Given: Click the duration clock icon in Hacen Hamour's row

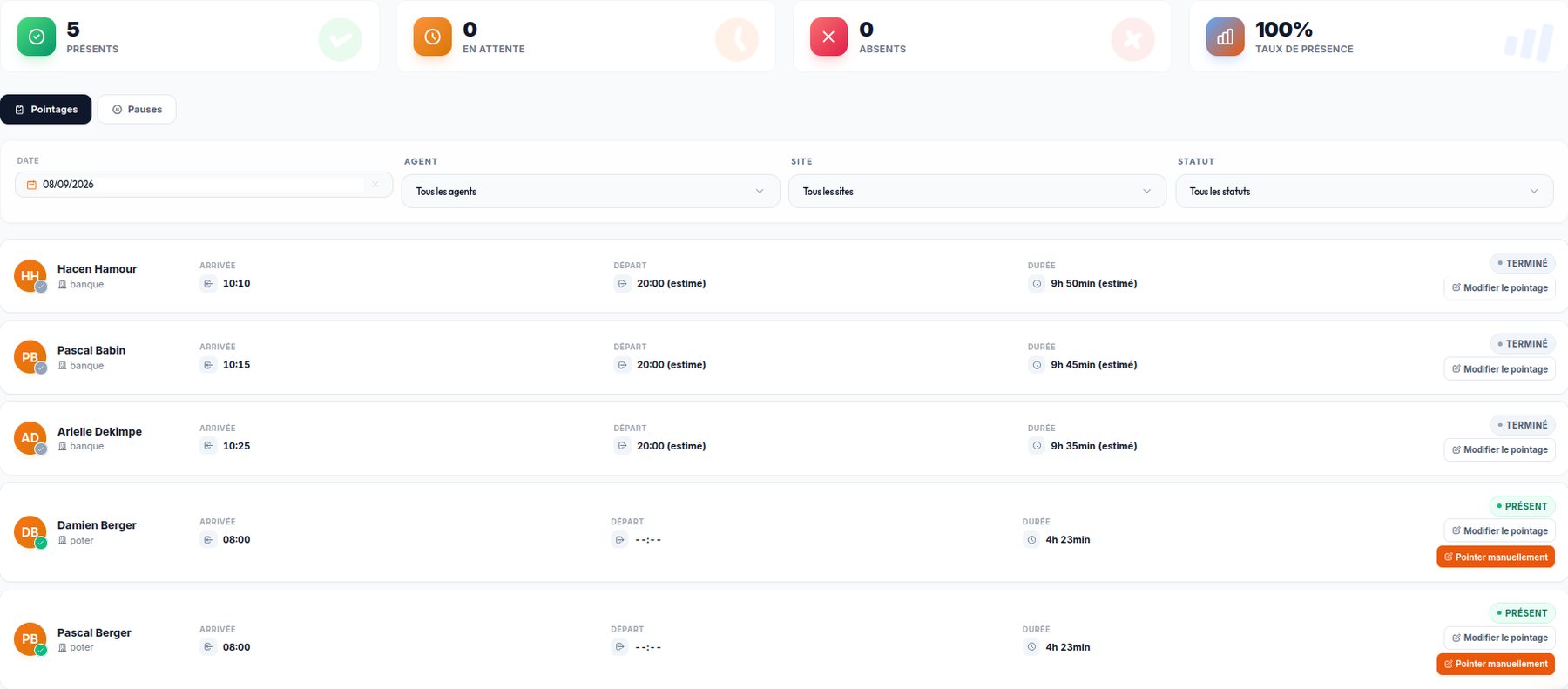Looking at the screenshot, I should point(1037,284).
